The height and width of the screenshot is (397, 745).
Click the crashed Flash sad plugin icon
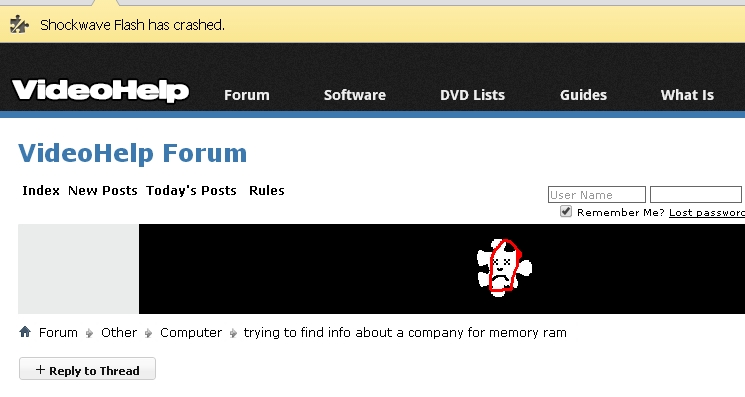point(504,268)
